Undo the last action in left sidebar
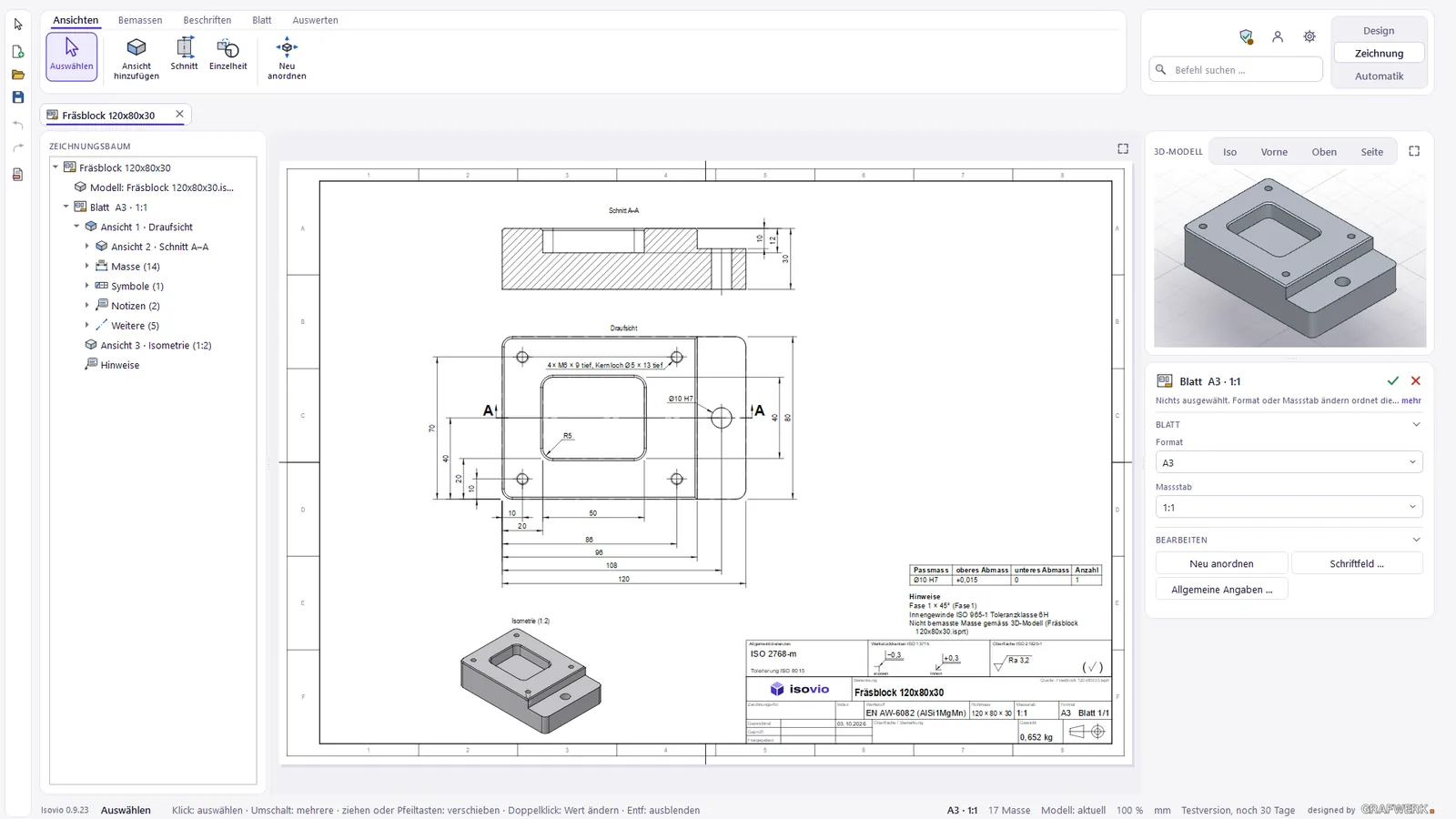The width and height of the screenshot is (1456, 819). pos(18,125)
